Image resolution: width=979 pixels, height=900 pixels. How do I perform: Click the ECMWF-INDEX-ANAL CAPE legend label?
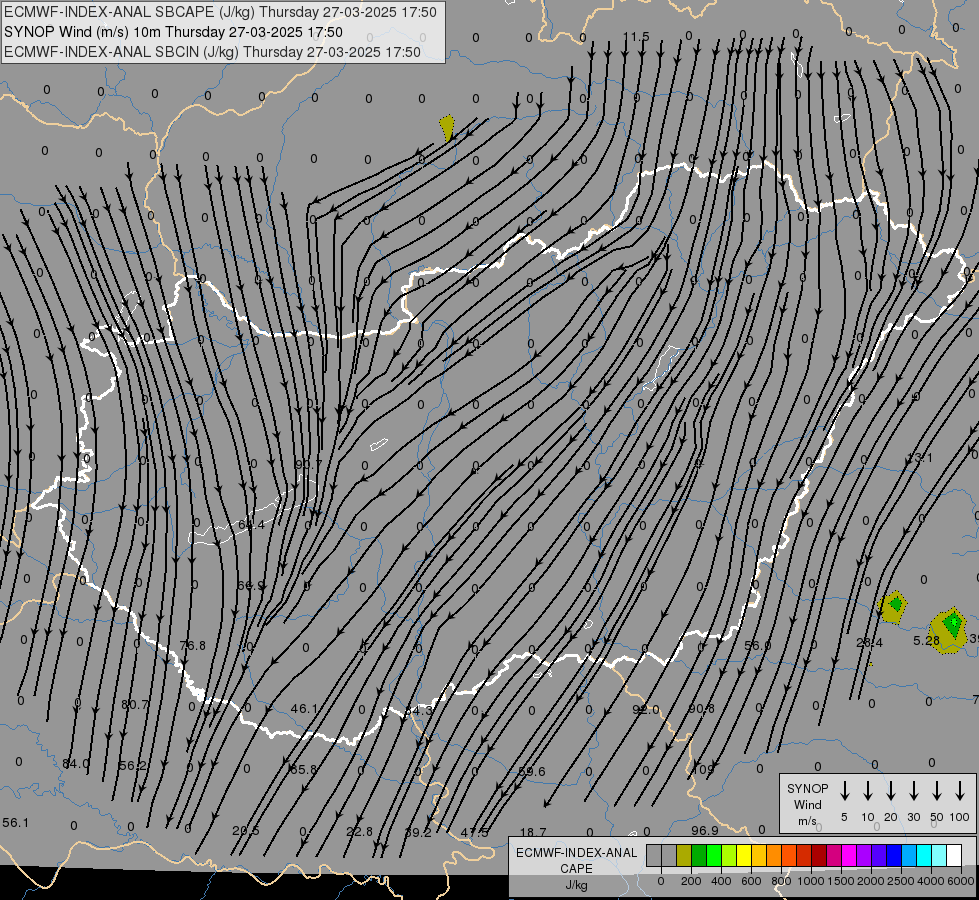coord(576,860)
